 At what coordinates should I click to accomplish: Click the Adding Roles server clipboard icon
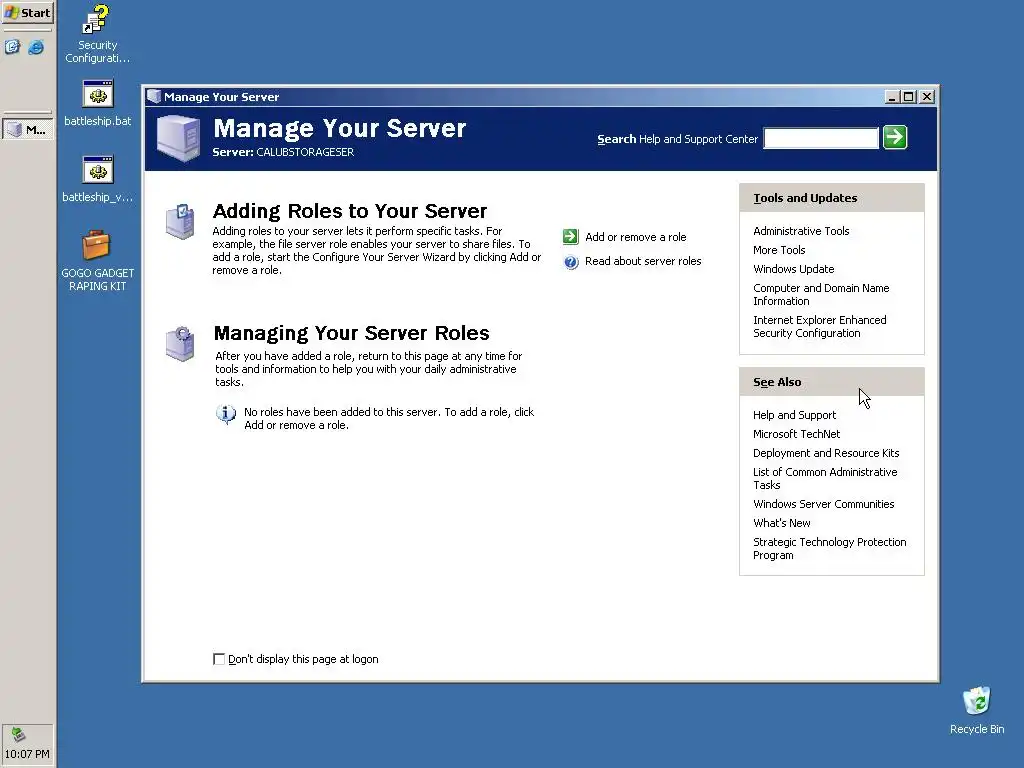click(x=180, y=221)
